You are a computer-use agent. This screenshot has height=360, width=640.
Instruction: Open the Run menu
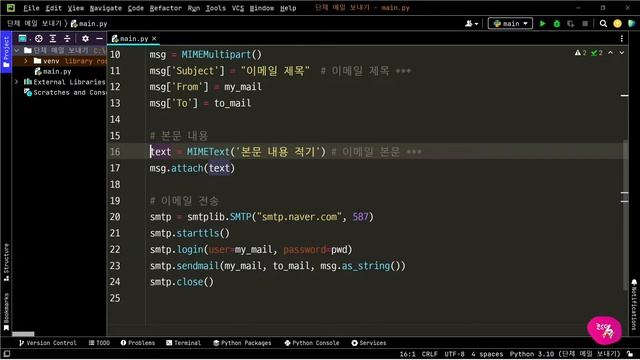[x=194, y=8]
